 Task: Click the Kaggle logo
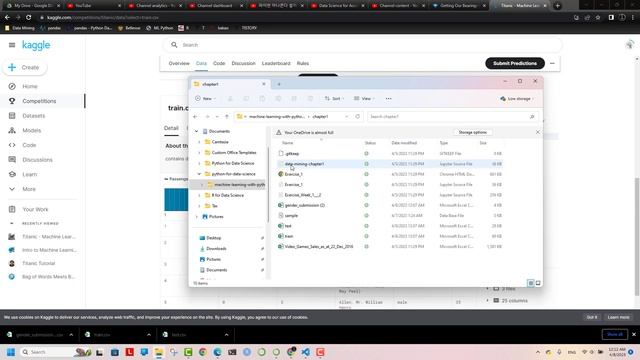pos(36,45)
